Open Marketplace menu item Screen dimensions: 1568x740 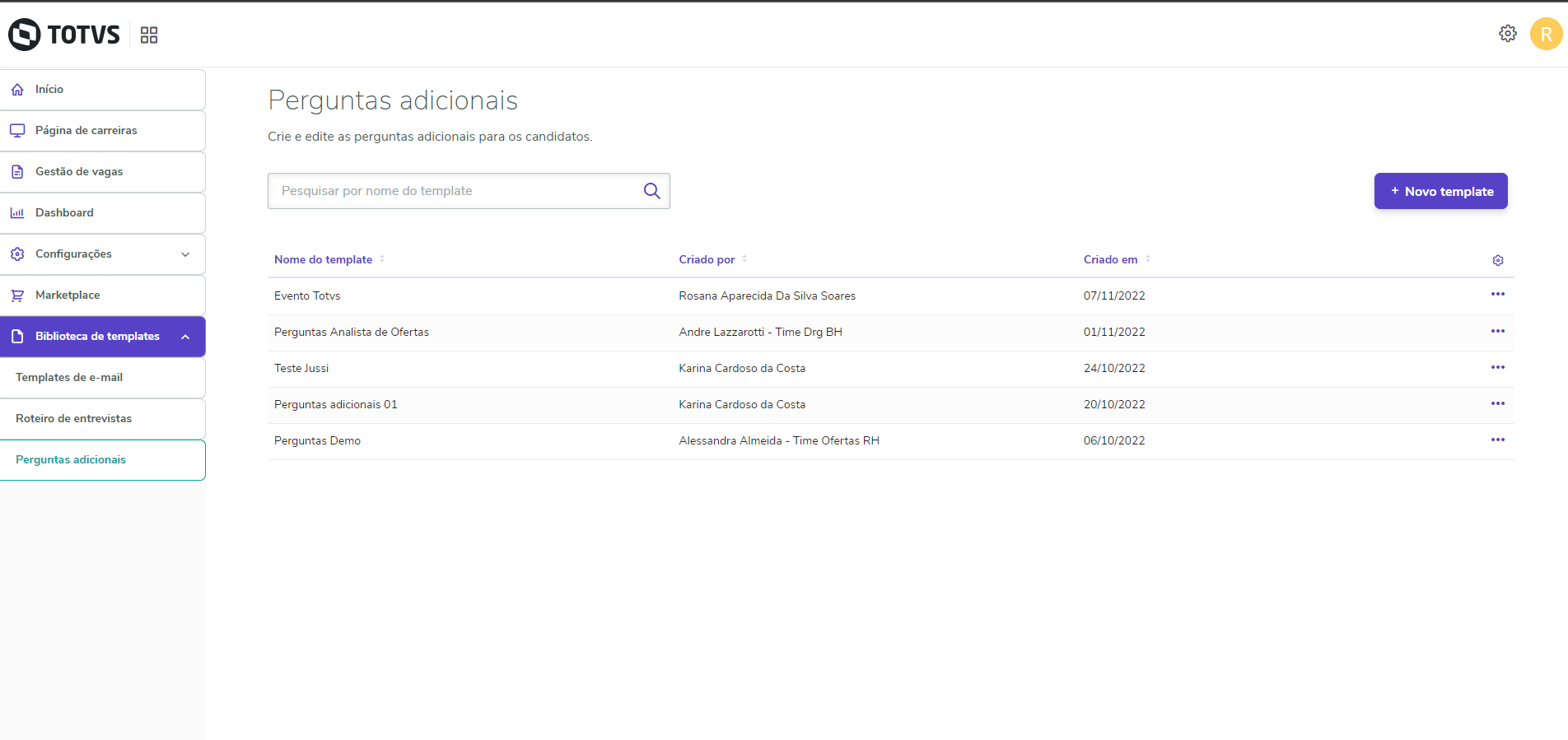102,296
